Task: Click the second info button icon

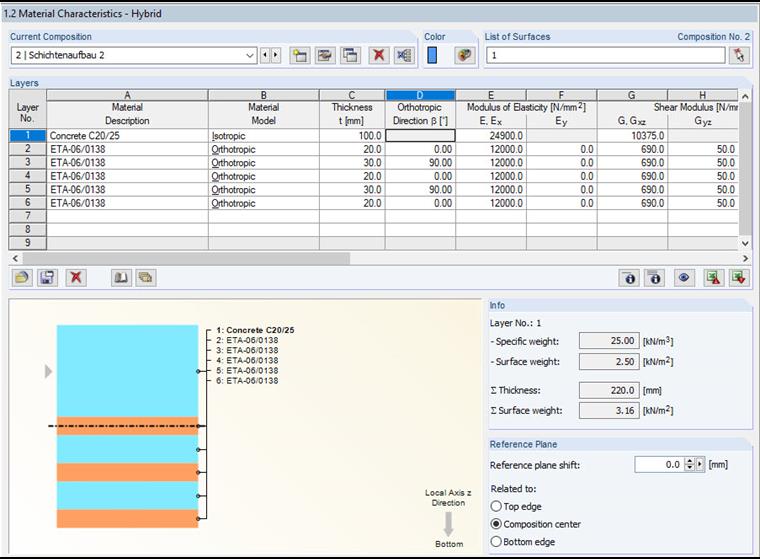Action: [655, 278]
